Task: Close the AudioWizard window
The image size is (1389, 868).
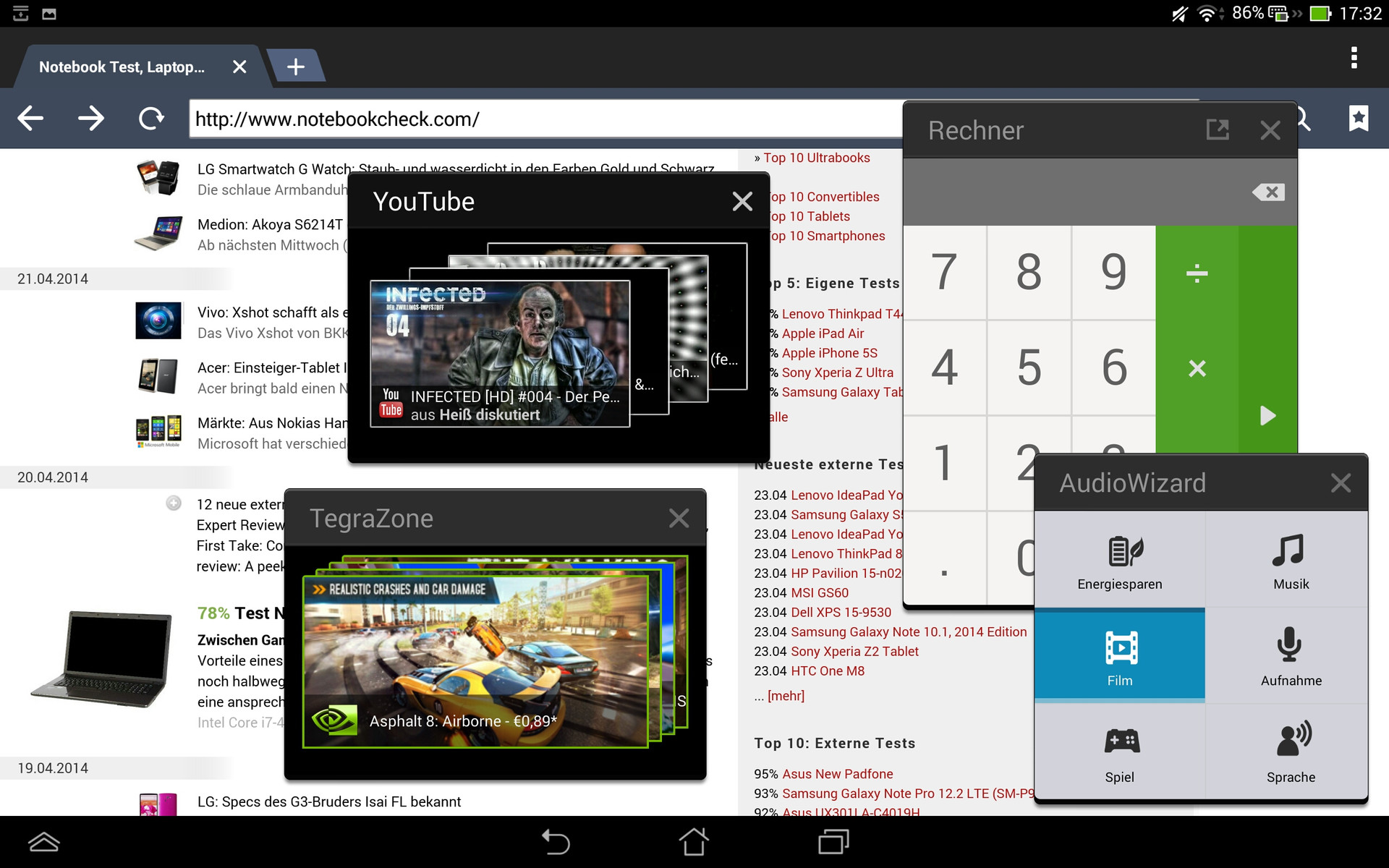Action: (x=1341, y=482)
